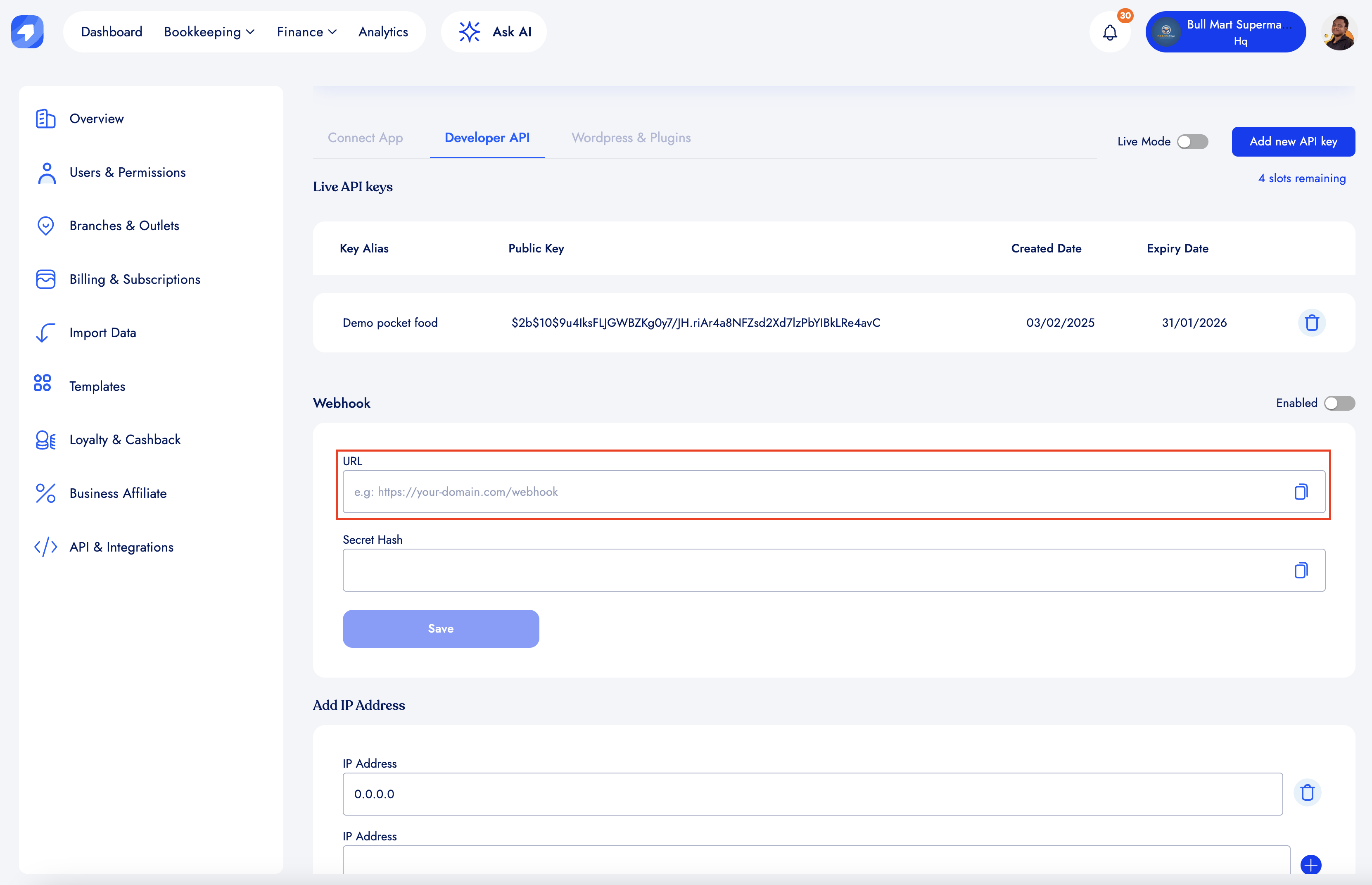Click the Save webhook button
This screenshot has height=885, width=1372.
tap(441, 629)
